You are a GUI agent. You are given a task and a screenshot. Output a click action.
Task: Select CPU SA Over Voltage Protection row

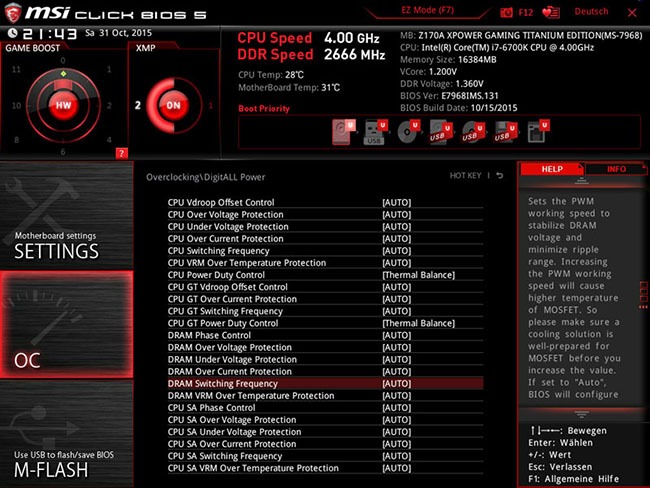(x=325, y=420)
